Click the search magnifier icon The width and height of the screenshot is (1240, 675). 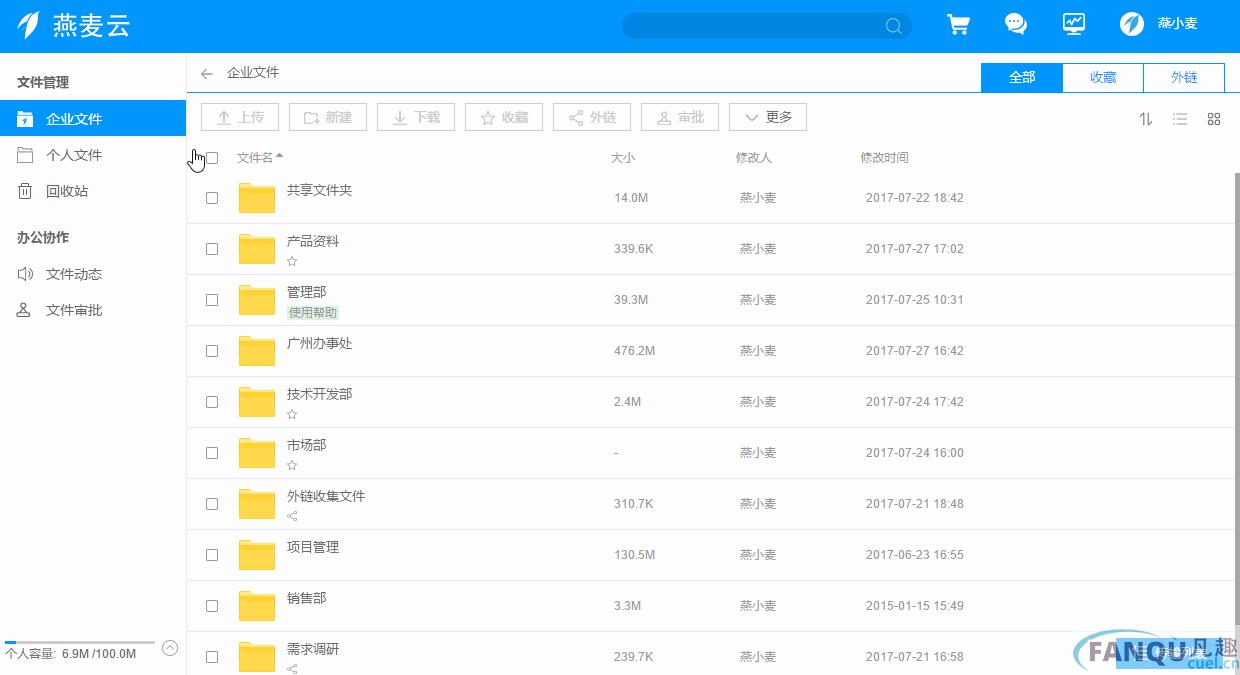click(x=893, y=27)
